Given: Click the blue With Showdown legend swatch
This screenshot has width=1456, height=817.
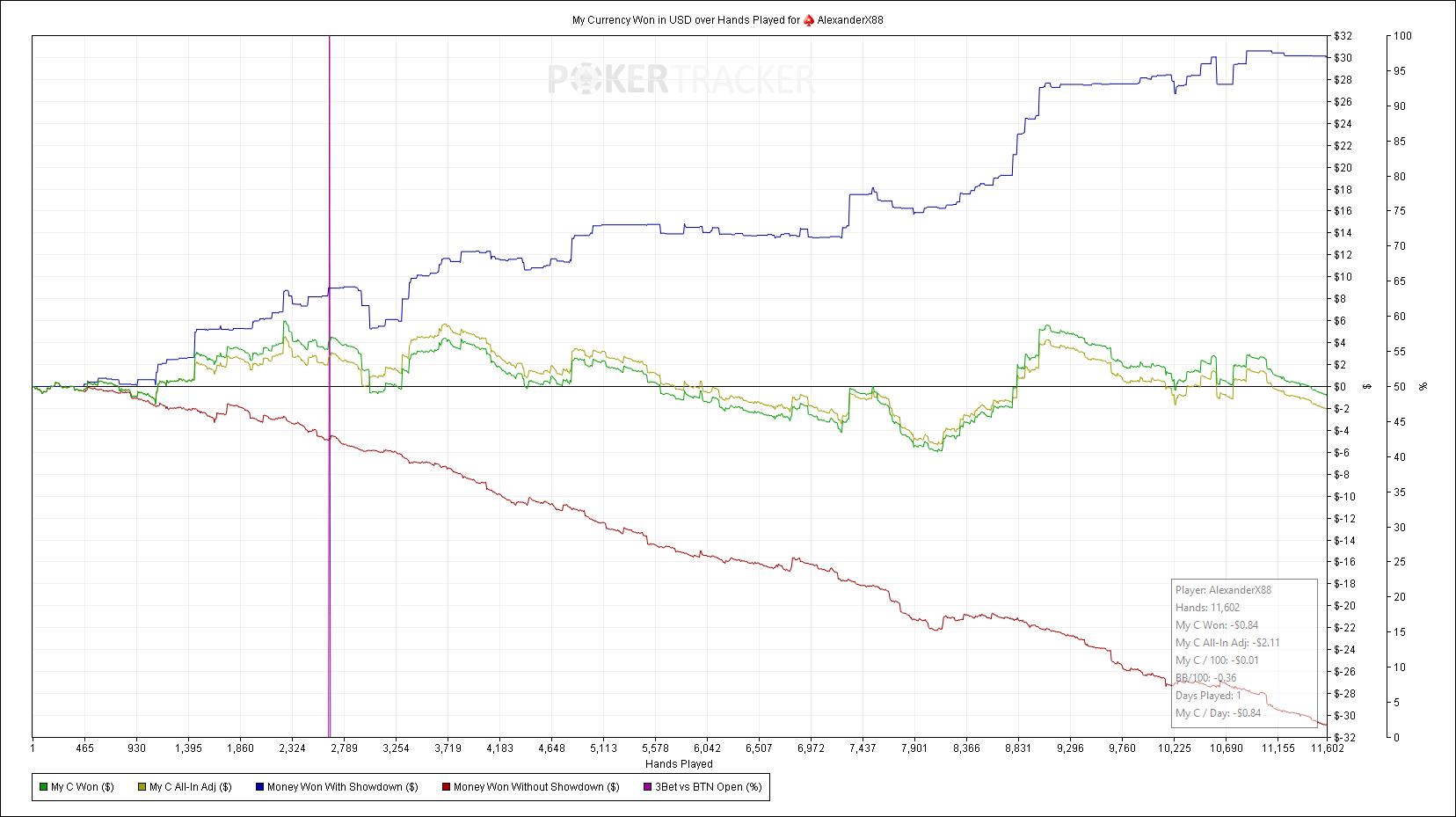Looking at the screenshot, I should 259,787.
